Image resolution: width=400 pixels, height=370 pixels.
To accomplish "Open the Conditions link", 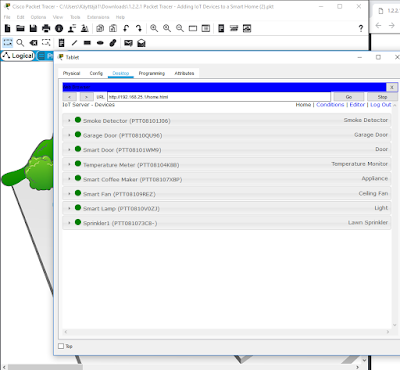I will [330, 105].
